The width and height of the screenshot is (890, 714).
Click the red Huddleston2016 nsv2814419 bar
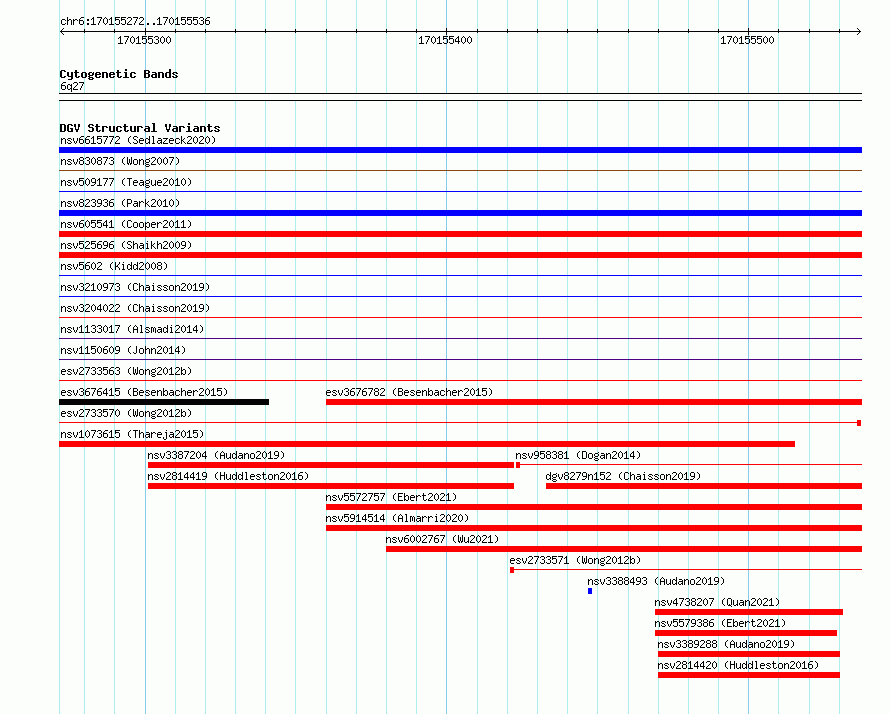pyautogui.click(x=330, y=486)
